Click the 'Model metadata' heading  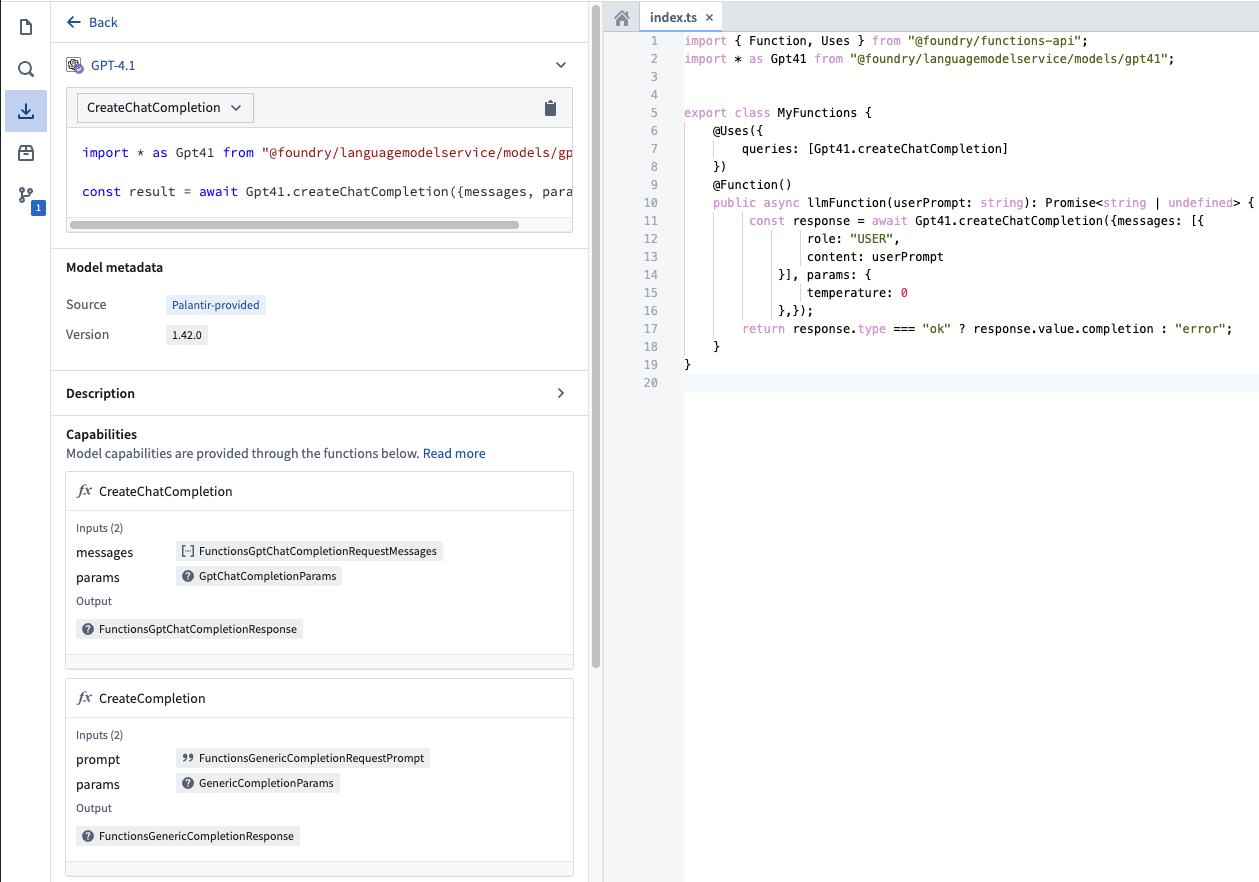(x=114, y=267)
